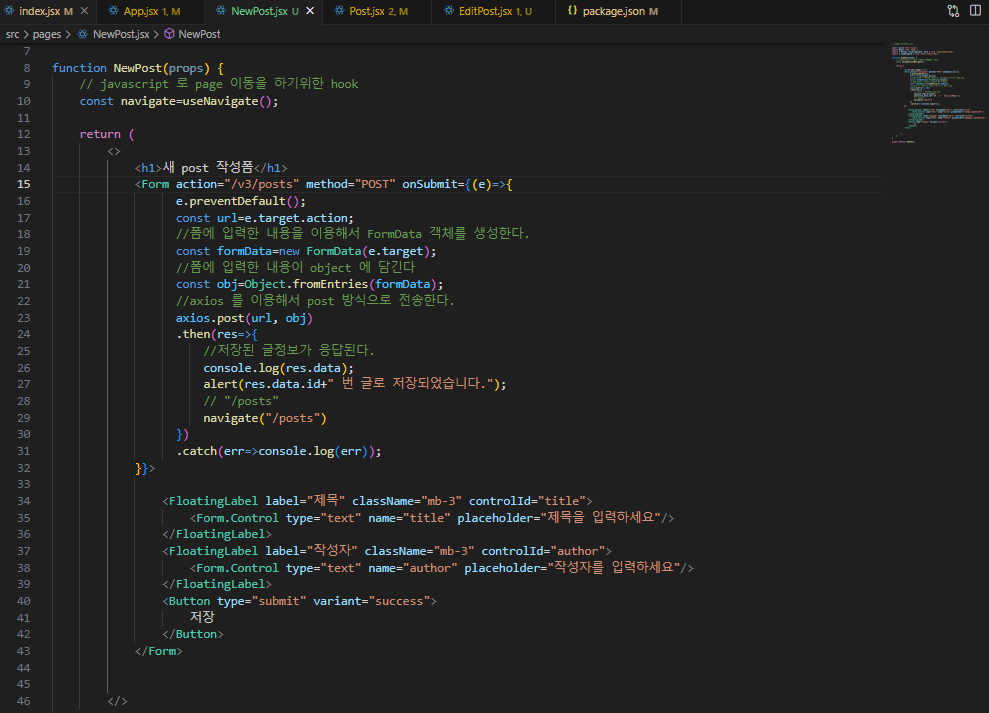This screenshot has width=989, height=713.
Task: Close the index.jsx tab
Action: pyautogui.click(x=85, y=11)
